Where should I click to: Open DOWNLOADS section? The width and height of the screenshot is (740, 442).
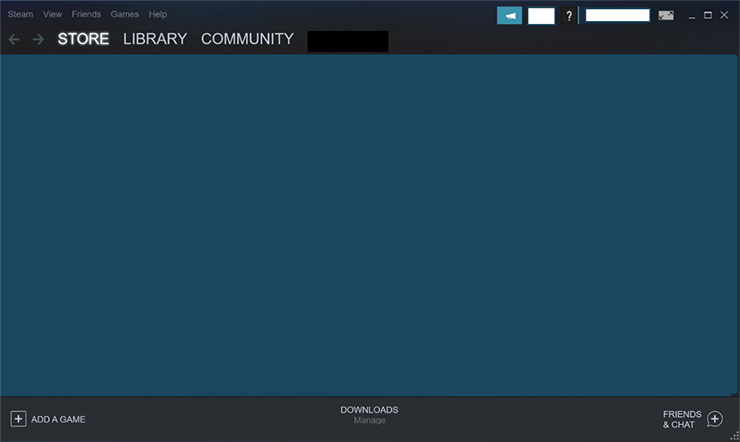click(x=370, y=410)
